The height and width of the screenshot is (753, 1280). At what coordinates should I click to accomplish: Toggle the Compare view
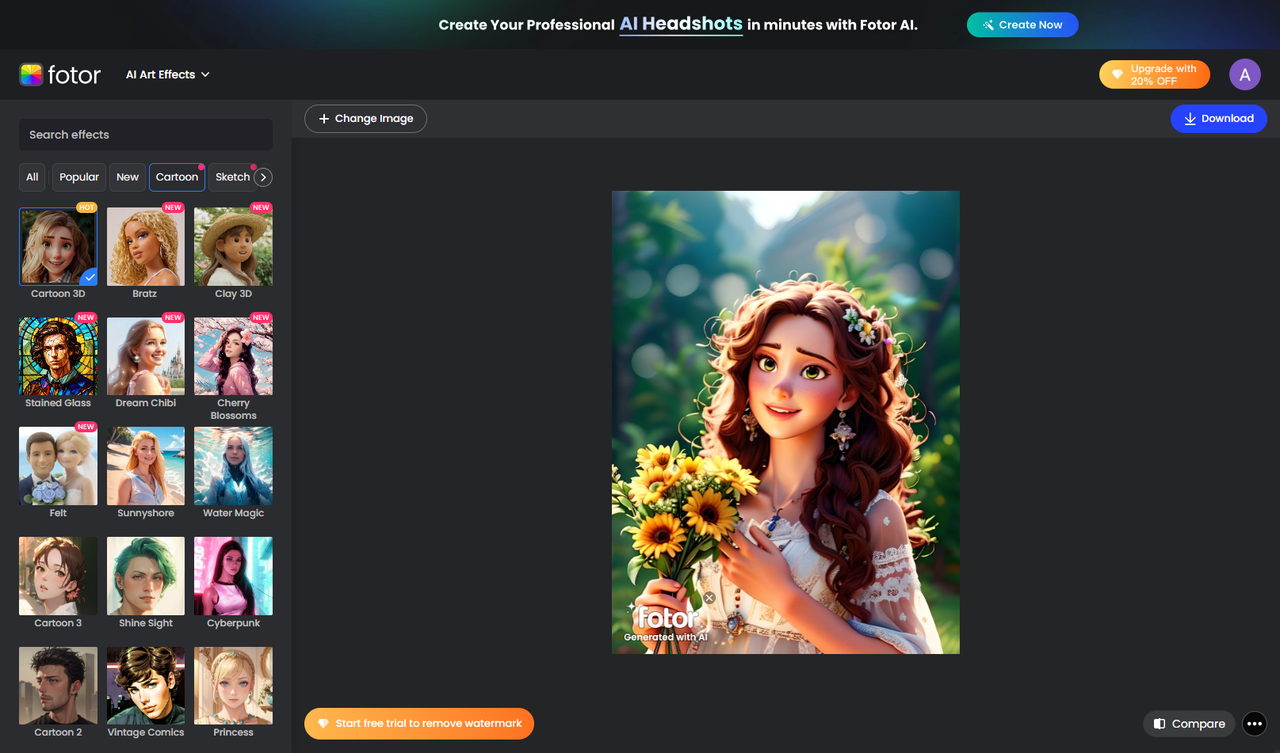tap(1189, 724)
